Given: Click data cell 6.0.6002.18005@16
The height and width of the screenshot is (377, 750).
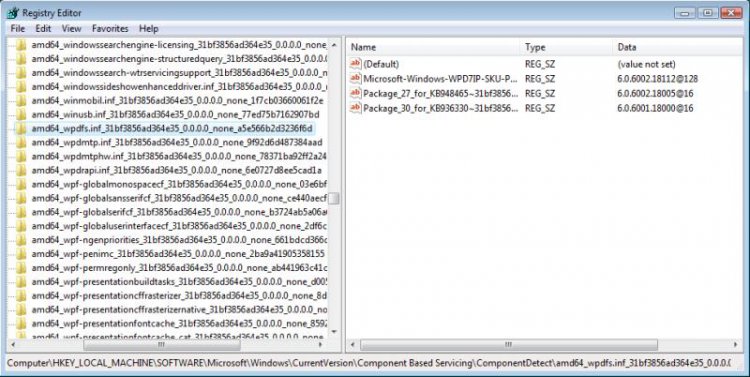Looking at the screenshot, I should 655,93.
